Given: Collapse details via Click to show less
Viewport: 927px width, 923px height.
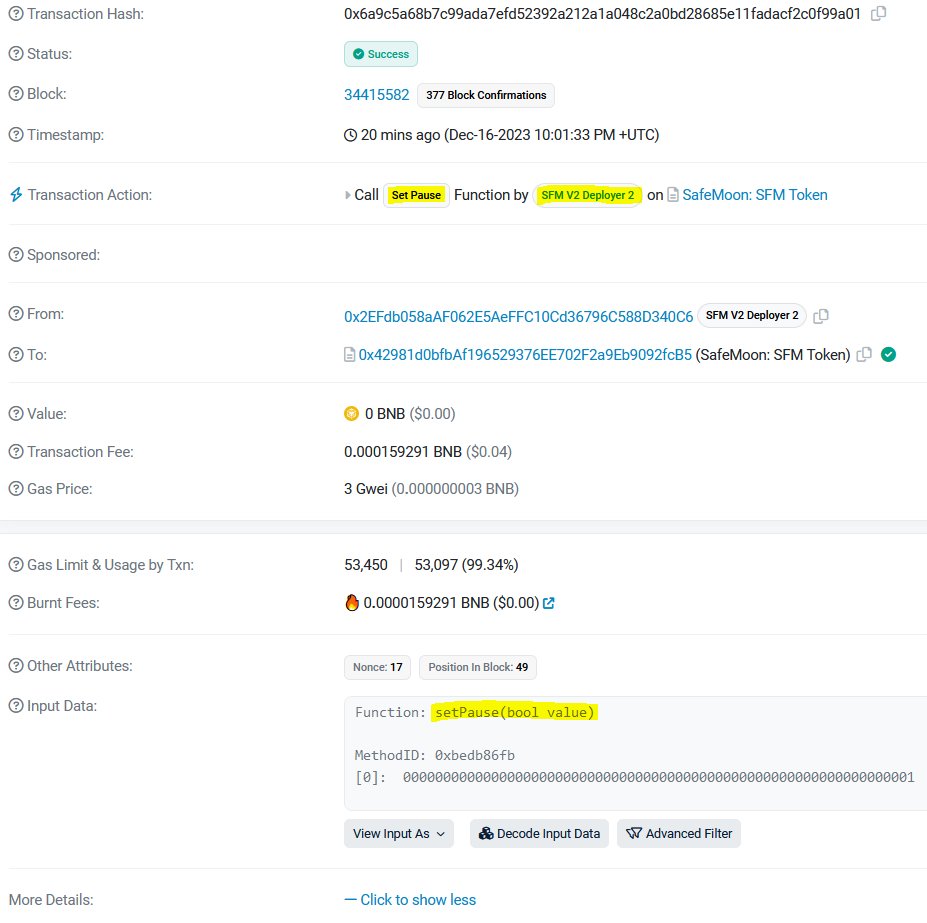Looking at the screenshot, I should click(x=410, y=900).
